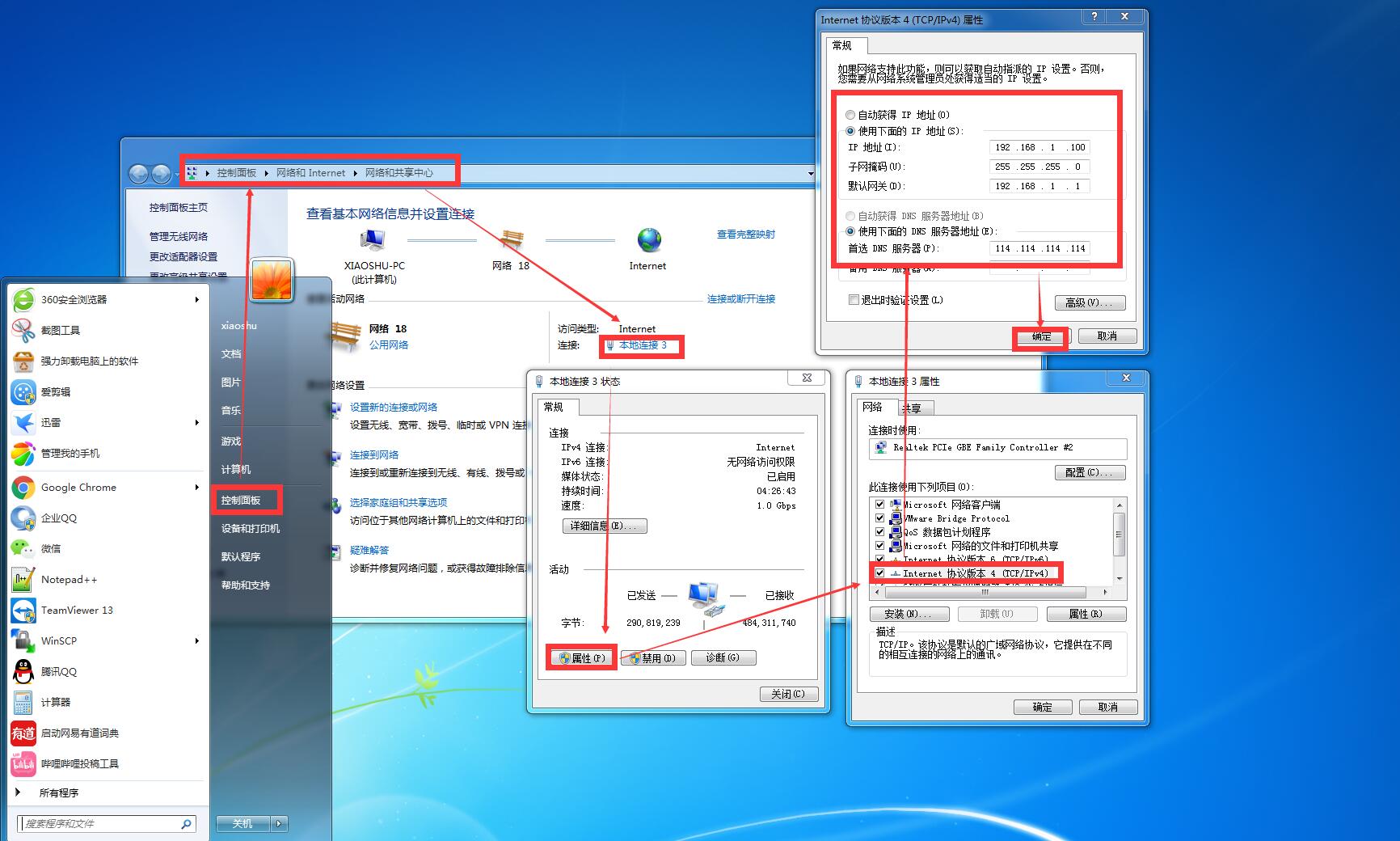Toggle Microsoft 网络的文件和打印机共享 checkbox
The width and height of the screenshot is (1400, 841).
pos(880,546)
